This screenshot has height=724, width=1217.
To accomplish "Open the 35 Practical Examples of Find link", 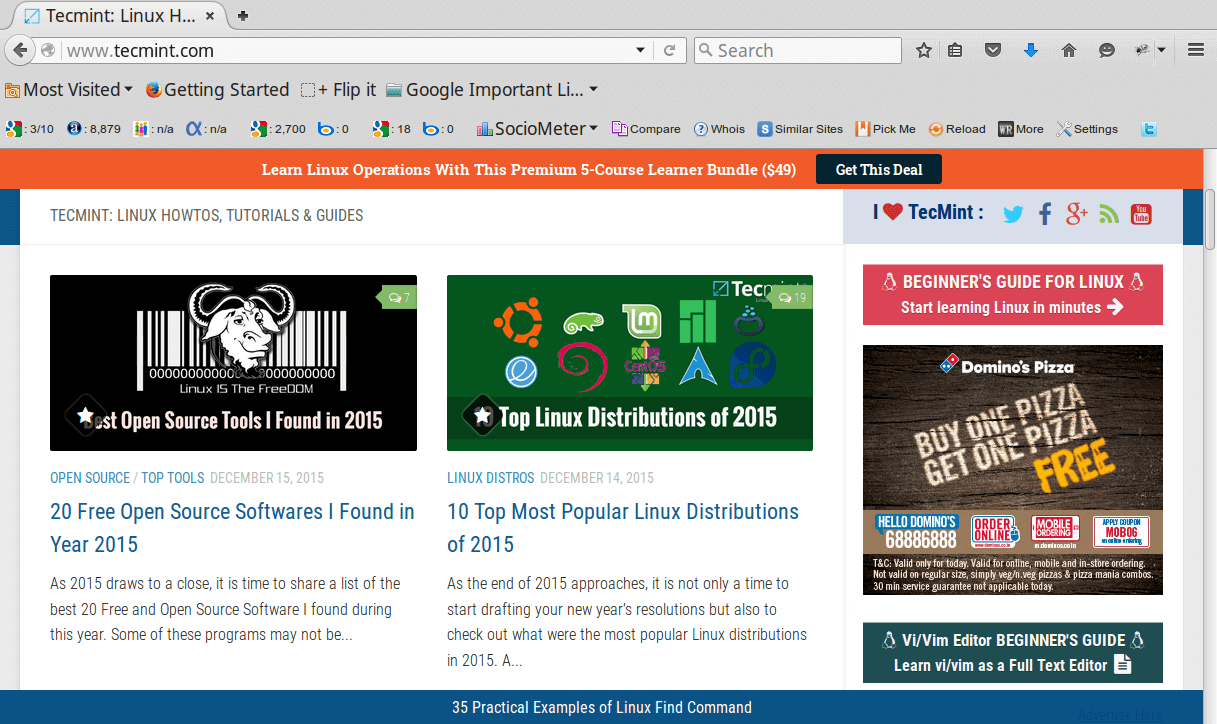I will pyautogui.click(x=601, y=707).
